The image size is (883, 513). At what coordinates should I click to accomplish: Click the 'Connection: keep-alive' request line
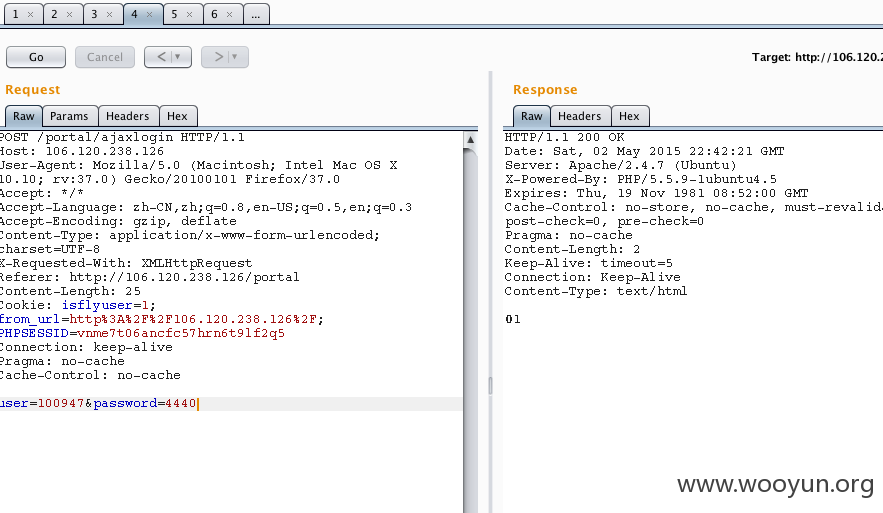86,347
